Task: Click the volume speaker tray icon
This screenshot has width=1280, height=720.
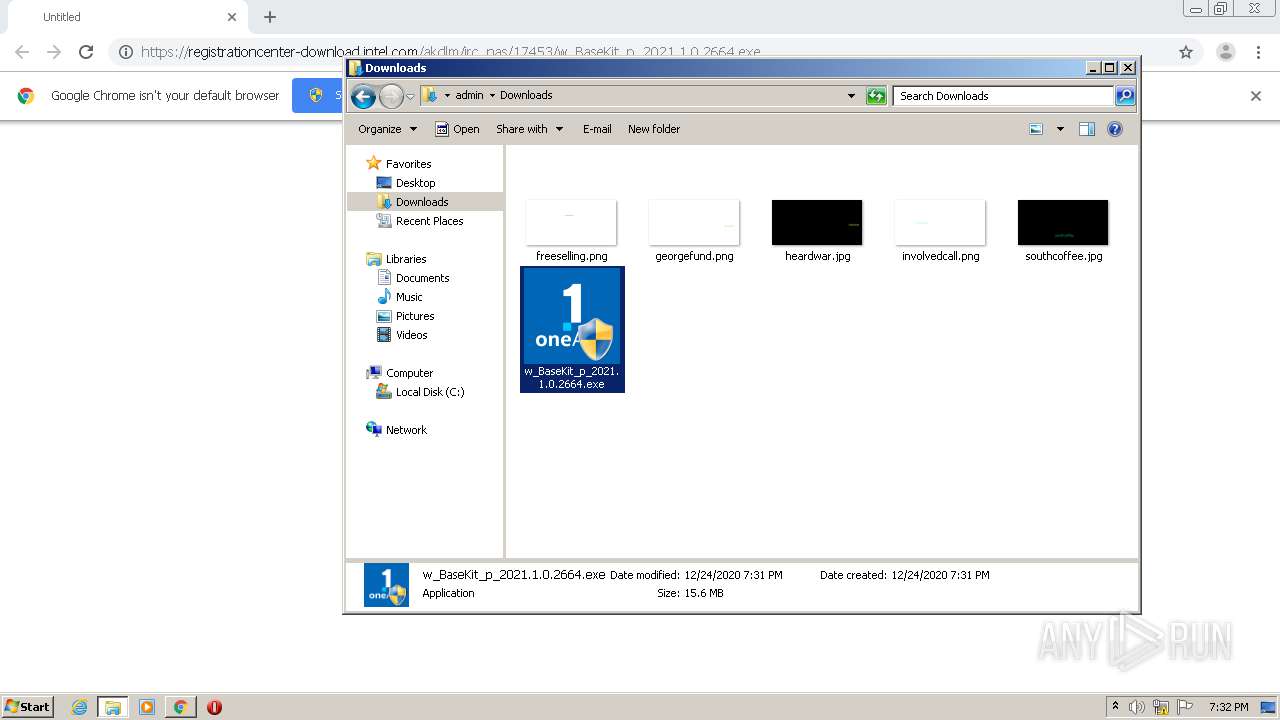Action: coord(1137,707)
